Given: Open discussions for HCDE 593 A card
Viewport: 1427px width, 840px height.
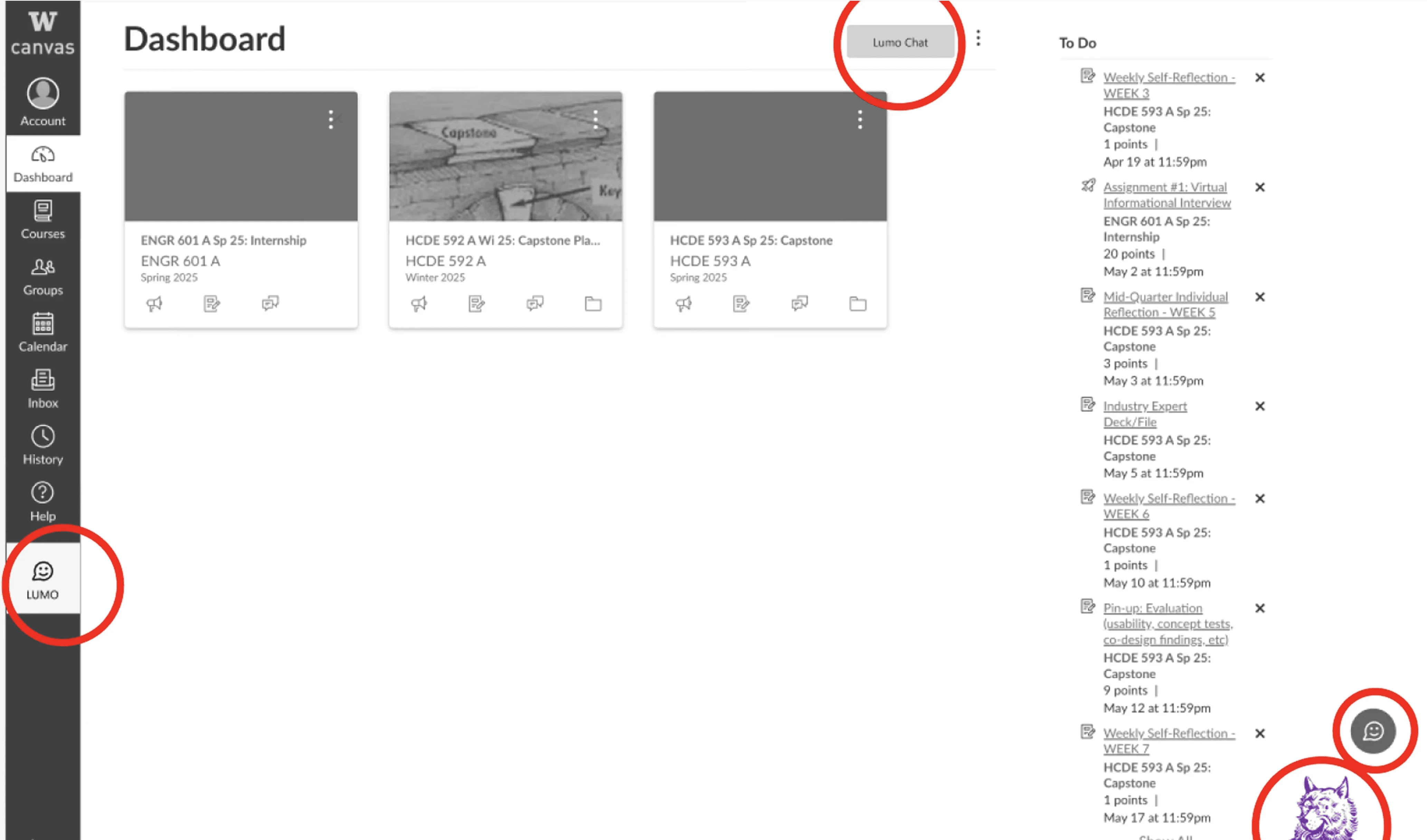Looking at the screenshot, I should coord(799,304).
